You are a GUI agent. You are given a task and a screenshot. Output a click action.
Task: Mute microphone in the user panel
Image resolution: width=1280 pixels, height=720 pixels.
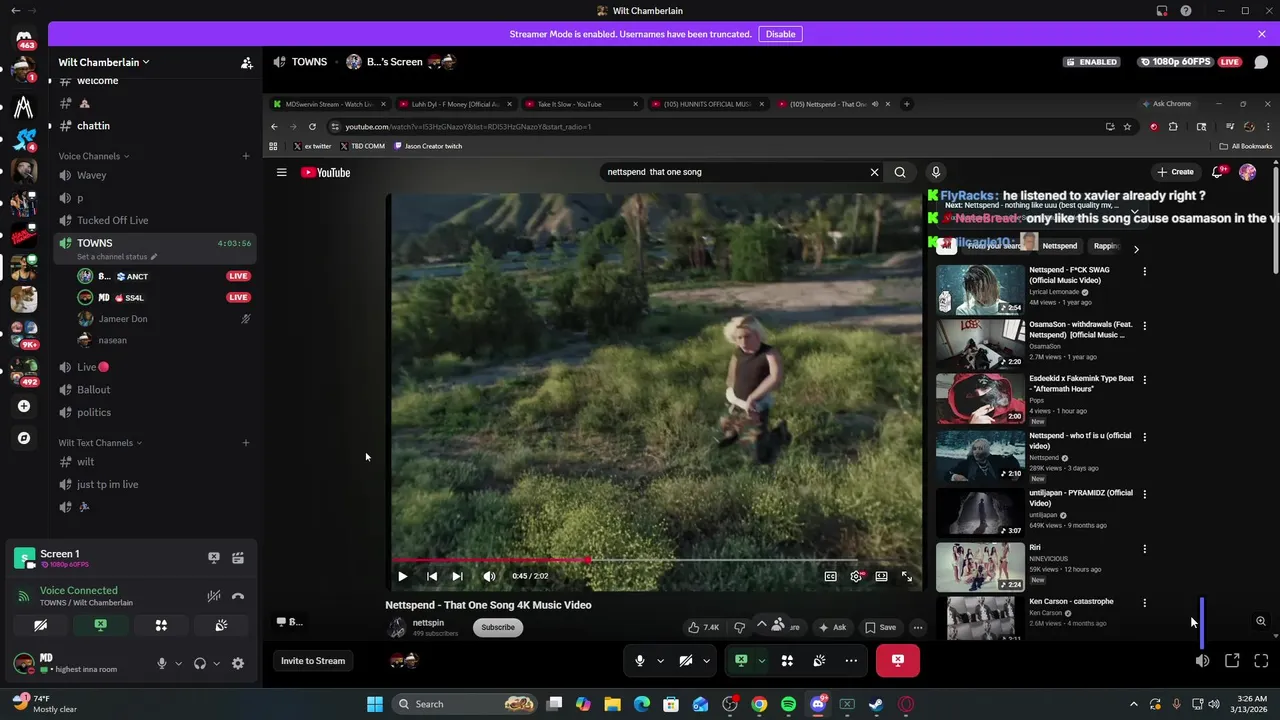[161, 663]
